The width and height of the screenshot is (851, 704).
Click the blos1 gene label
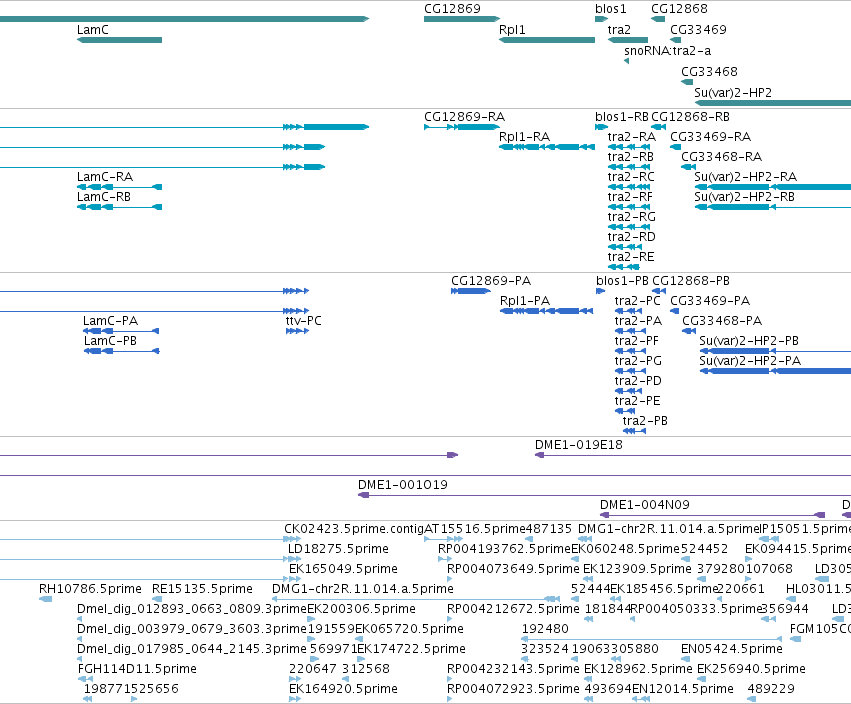click(x=611, y=9)
